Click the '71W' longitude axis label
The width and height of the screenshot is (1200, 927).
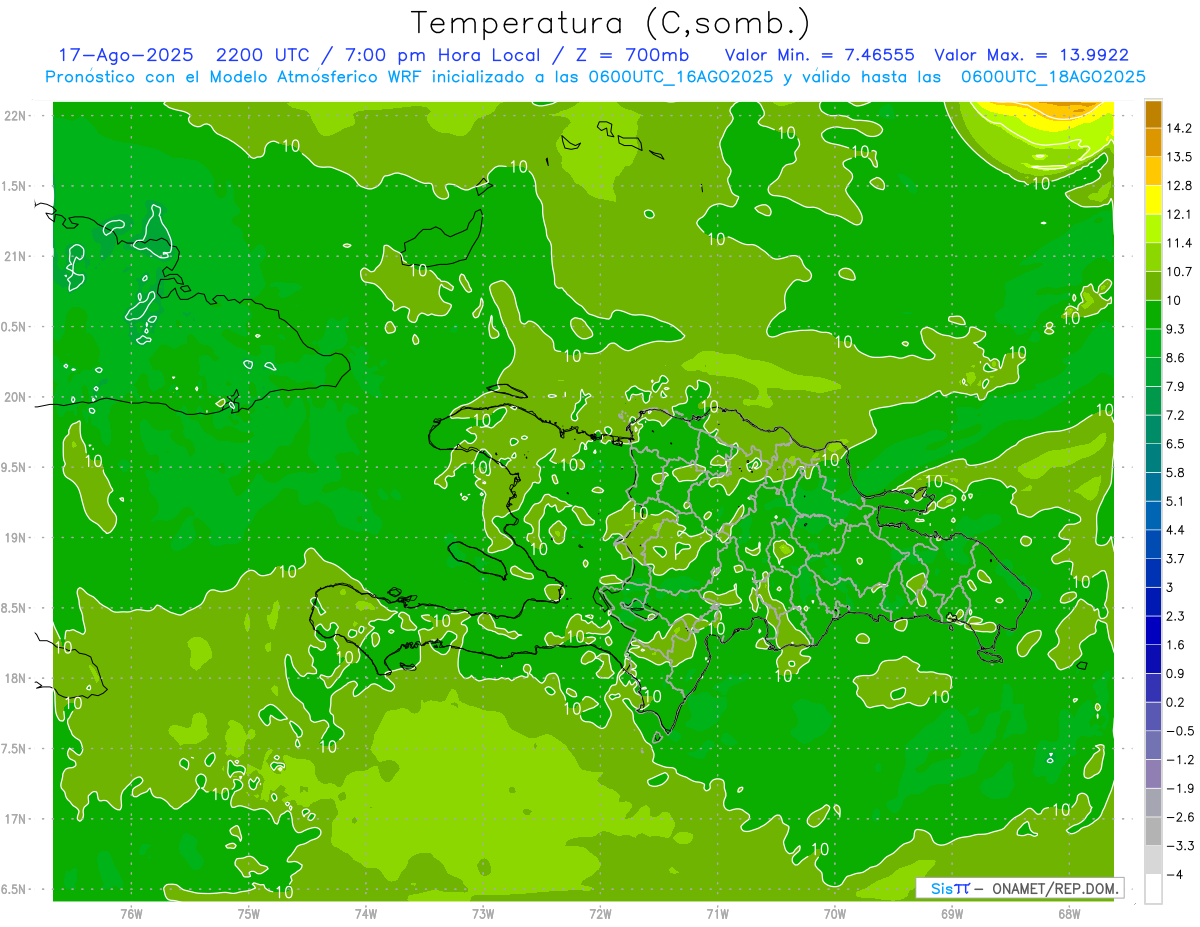coord(717,913)
